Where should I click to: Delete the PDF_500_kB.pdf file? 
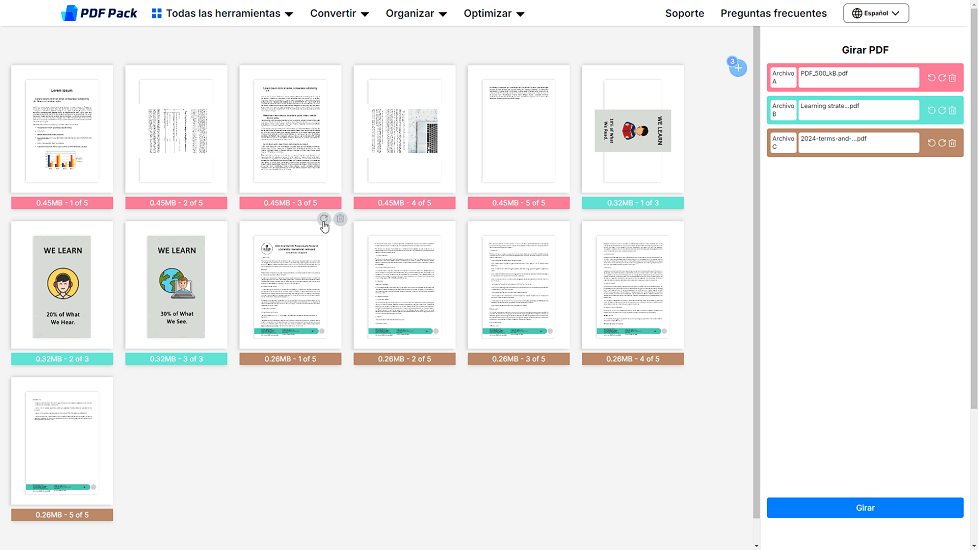952,78
